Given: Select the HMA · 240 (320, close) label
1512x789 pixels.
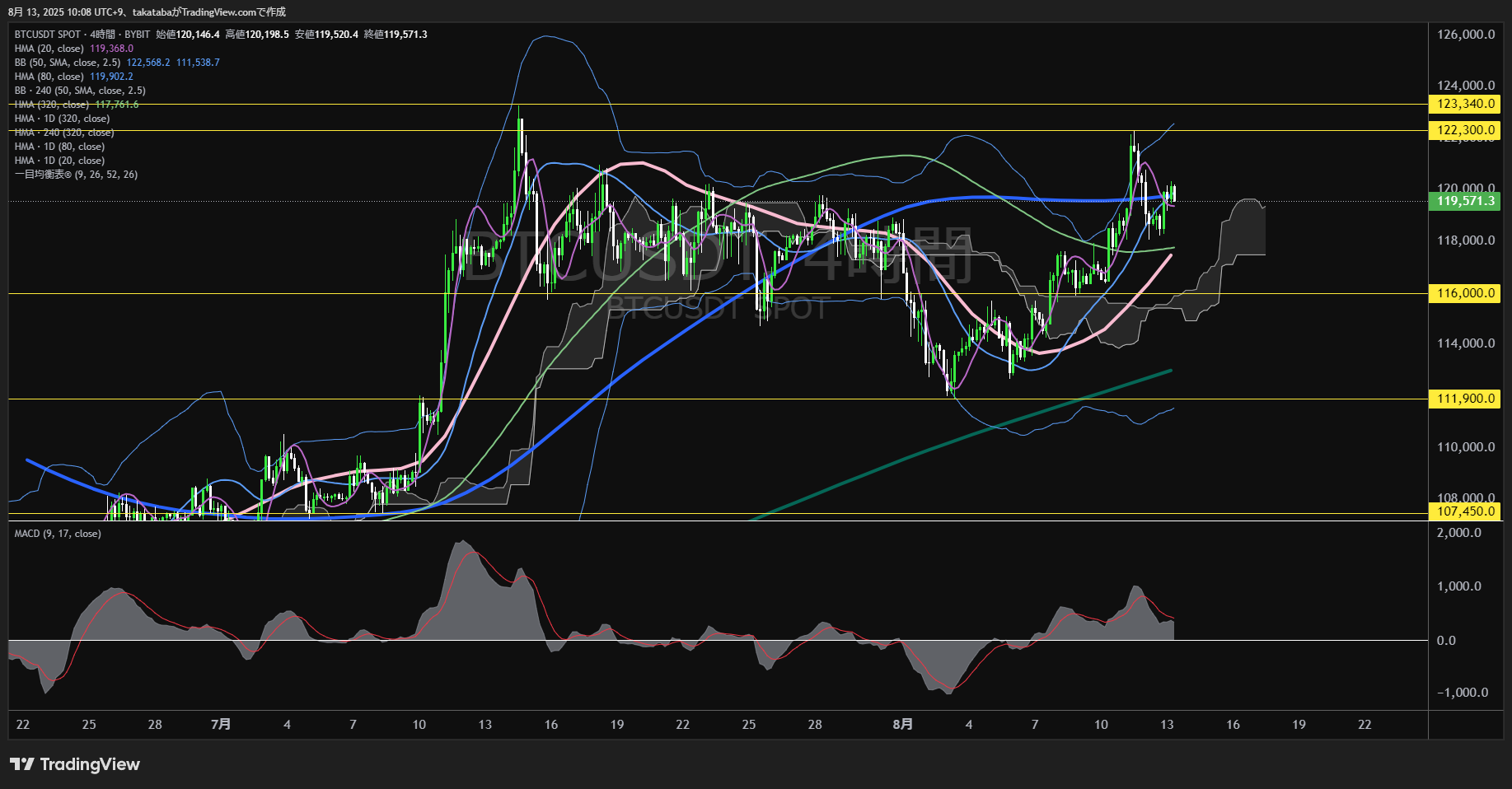Looking at the screenshot, I should click(x=64, y=133).
